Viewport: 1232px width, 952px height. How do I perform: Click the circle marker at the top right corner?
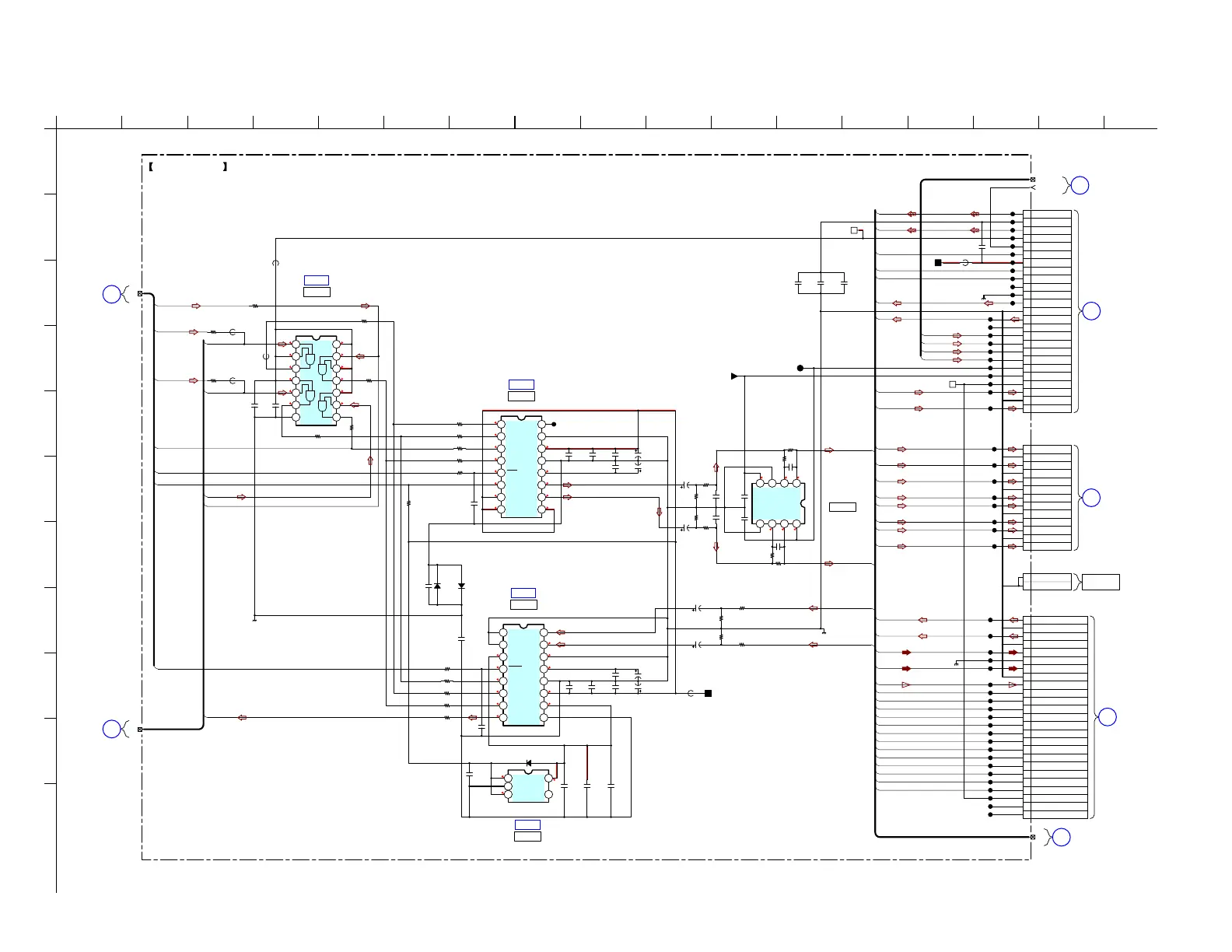(x=1080, y=185)
